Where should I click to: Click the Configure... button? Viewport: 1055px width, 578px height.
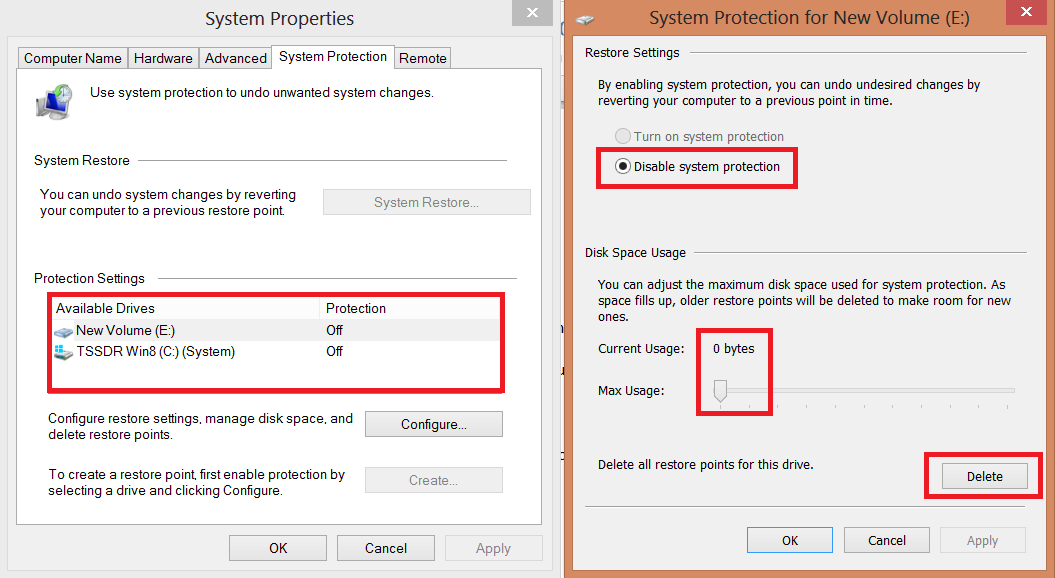[x=434, y=424]
